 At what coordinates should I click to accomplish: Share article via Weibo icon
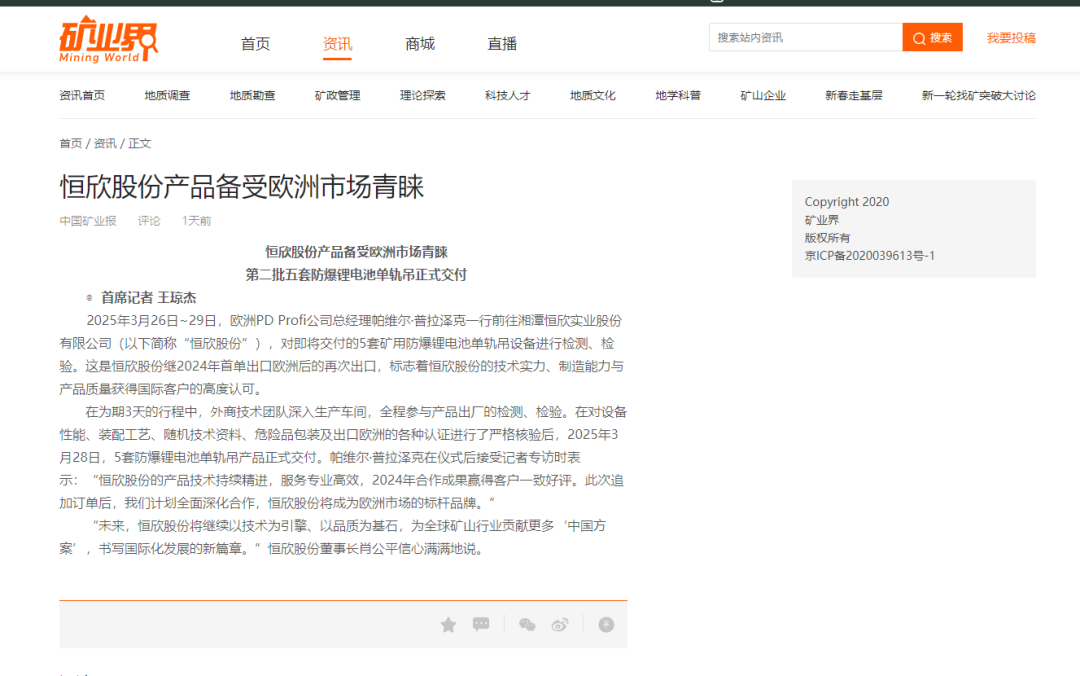pyautogui.click(x=560, y=625)
